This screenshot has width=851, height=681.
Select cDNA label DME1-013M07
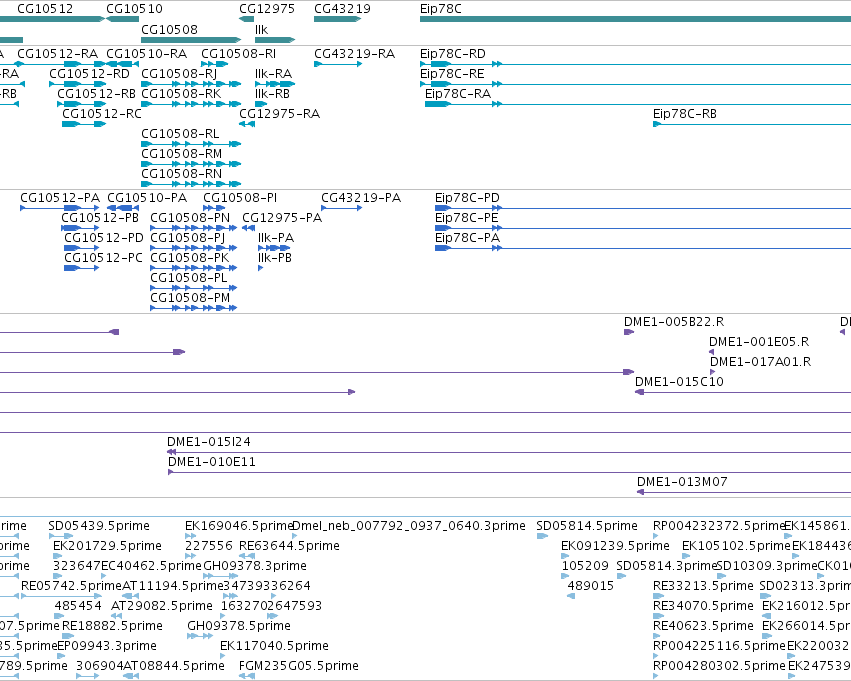(682, 482)
